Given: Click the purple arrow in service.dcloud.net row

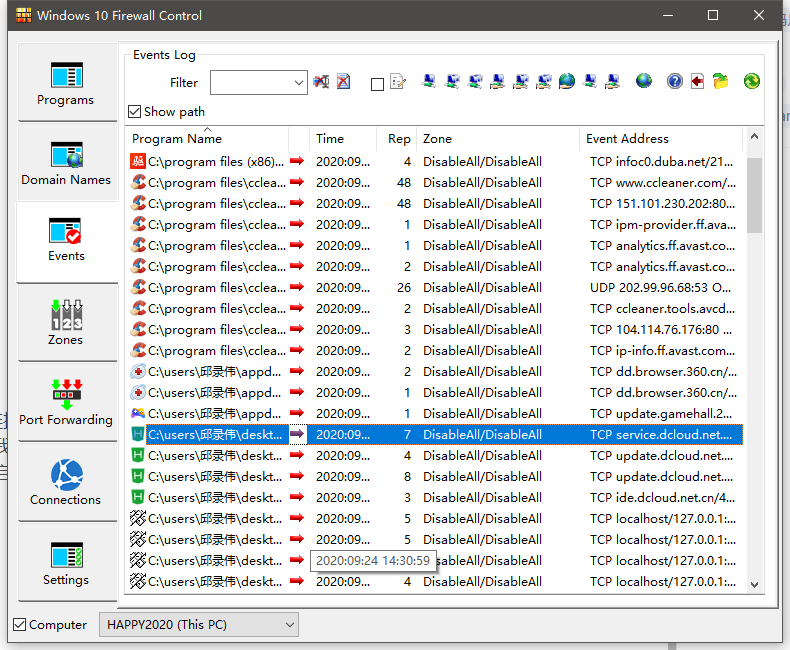Looking at the screenshot, I should click(297, 434).
